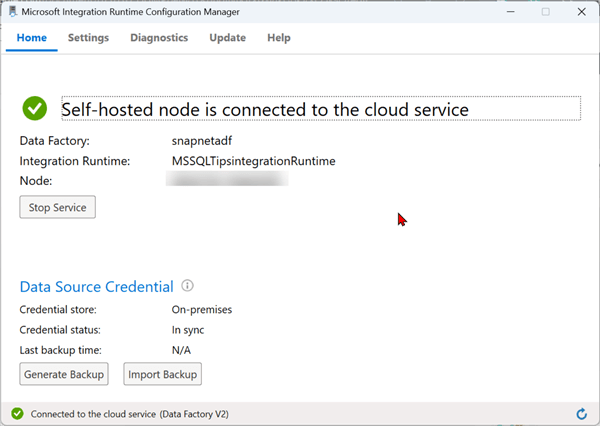Click the Generate Backup button

(x=64, y=374)
